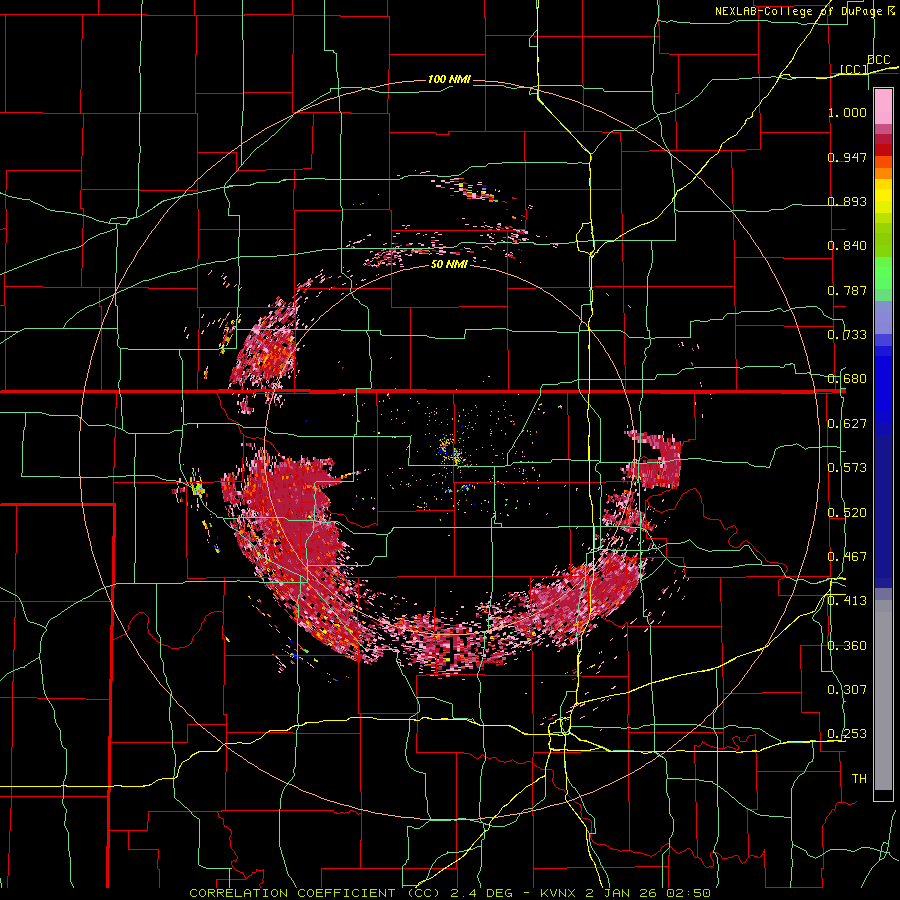Click the 0.947 scale value

coord(847,157)
